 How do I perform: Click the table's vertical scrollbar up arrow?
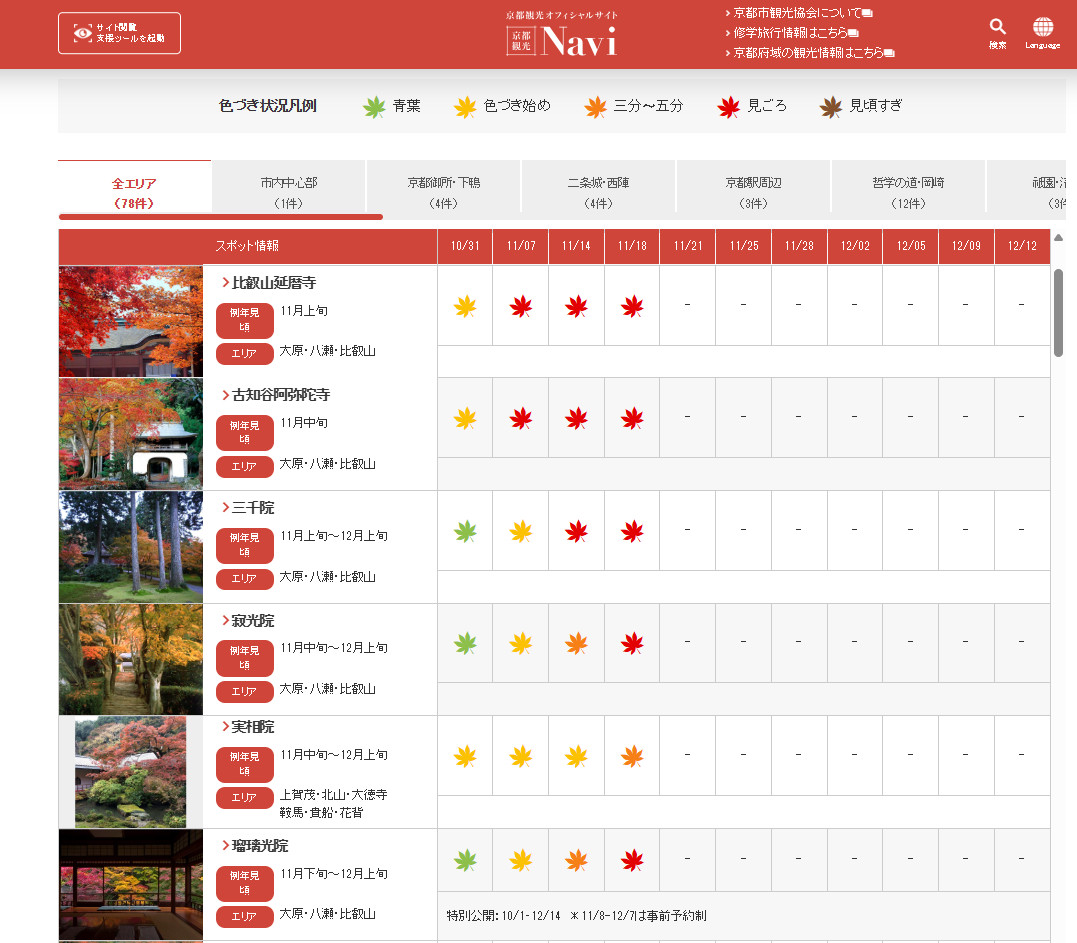tap(1058, 238)
